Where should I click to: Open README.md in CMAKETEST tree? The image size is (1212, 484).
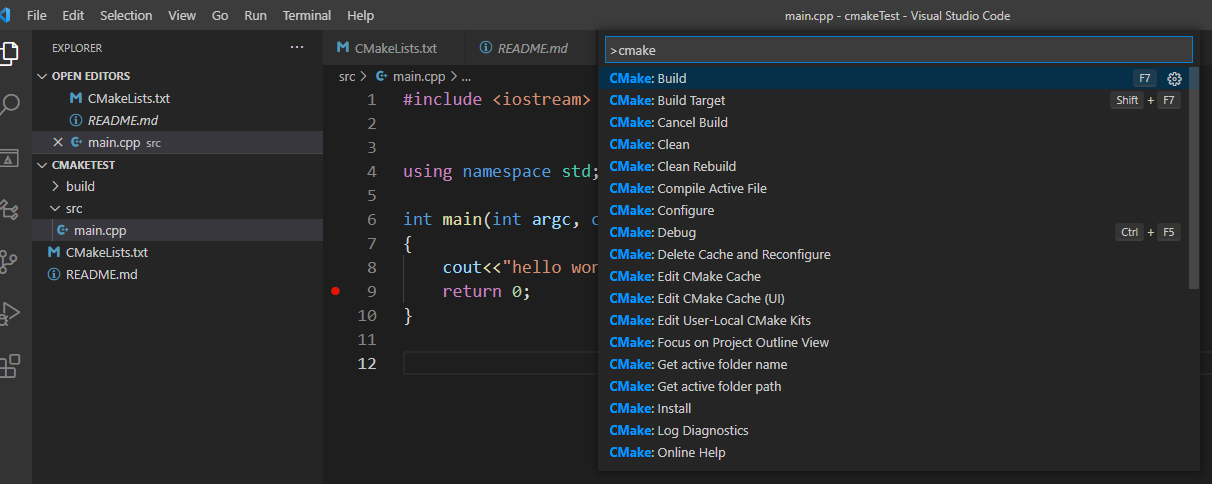point(177,274)
